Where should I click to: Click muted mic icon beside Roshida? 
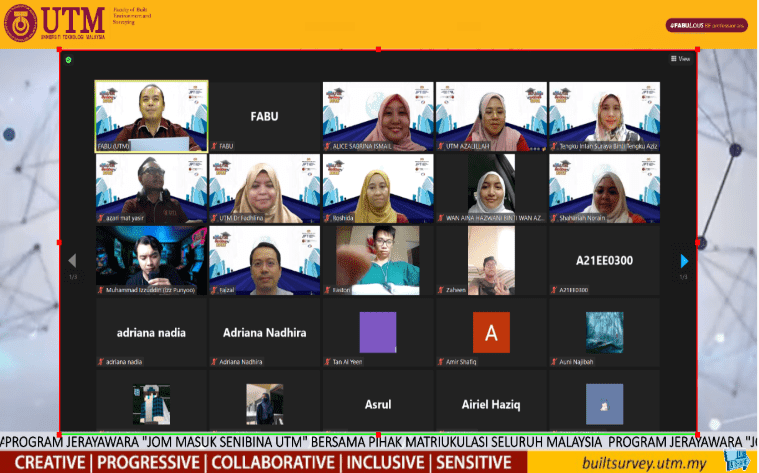tap(327, 218)
